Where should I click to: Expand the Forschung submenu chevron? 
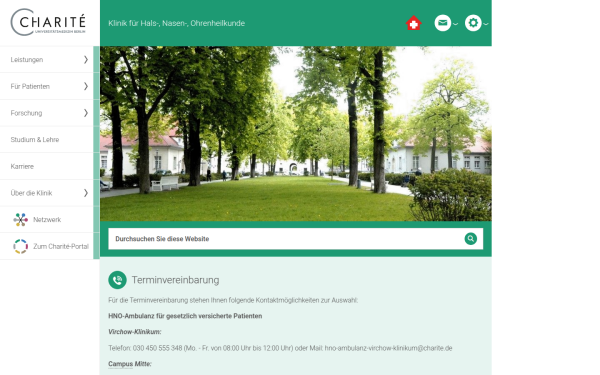click(86, 113)
